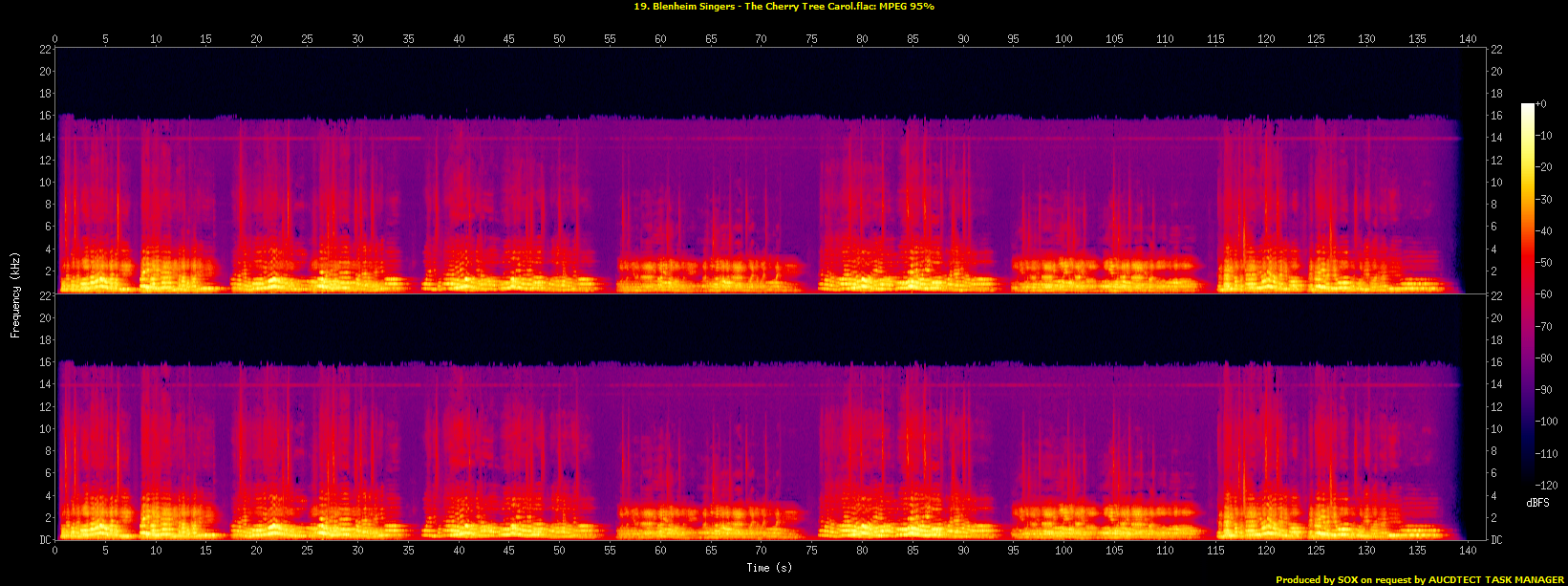Click the '-60' value on the color scale
Image resolution: width=1568 pixels, height=586 pixels.
[1544, 295]
